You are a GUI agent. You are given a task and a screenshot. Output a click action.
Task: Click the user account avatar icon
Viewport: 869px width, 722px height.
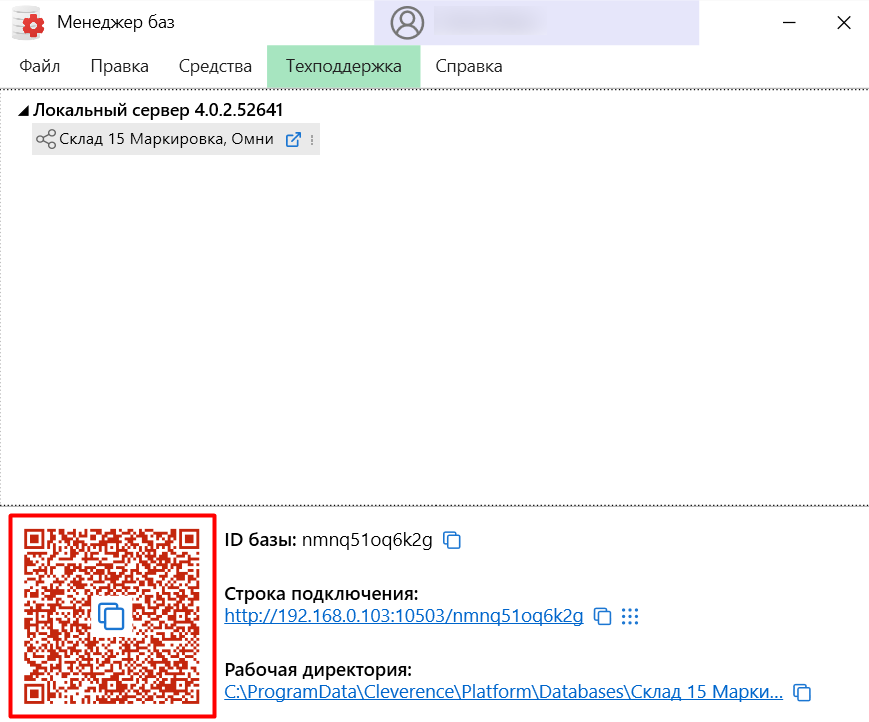[407, 23]
